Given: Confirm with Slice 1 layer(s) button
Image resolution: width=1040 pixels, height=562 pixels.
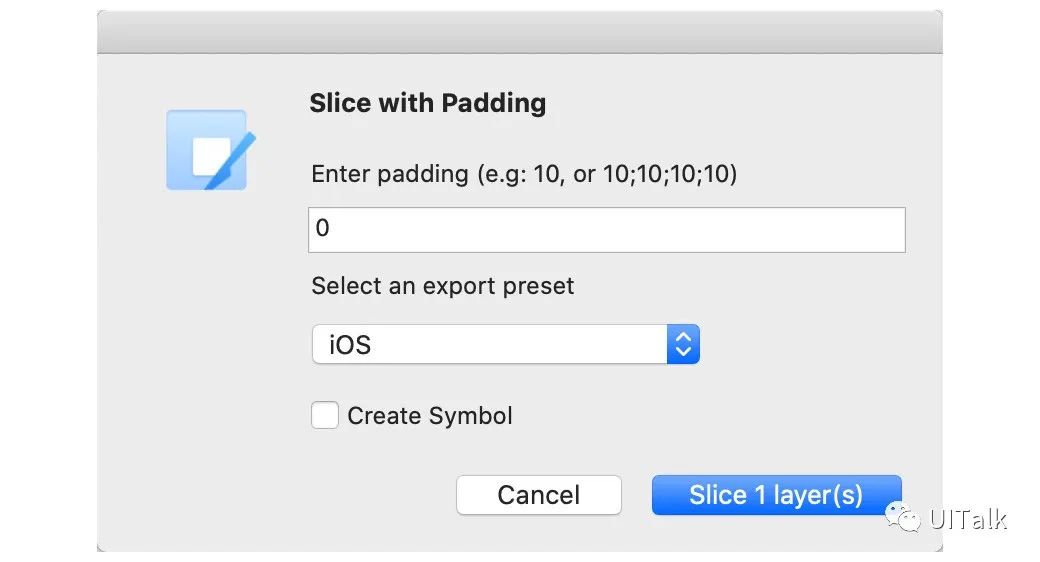Looking at the screenshot, I should pos(777,495).
